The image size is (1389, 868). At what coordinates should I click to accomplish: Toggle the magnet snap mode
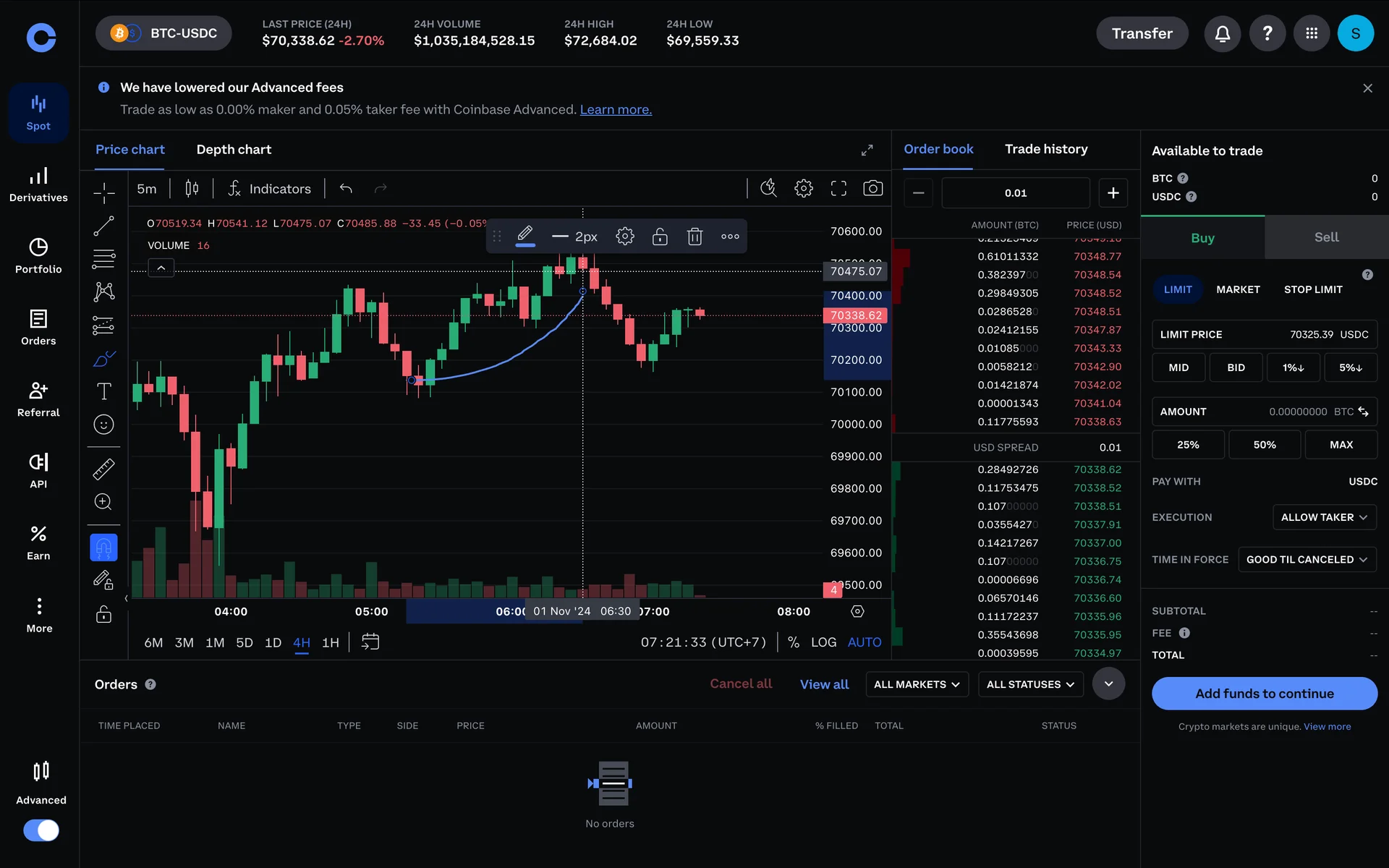[103, 548]
